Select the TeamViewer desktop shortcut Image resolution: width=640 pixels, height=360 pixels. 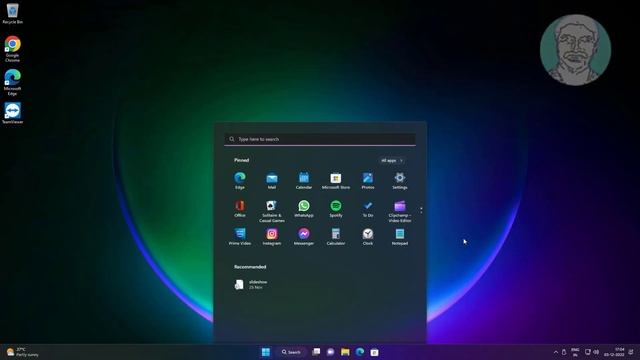click(13, 113)
